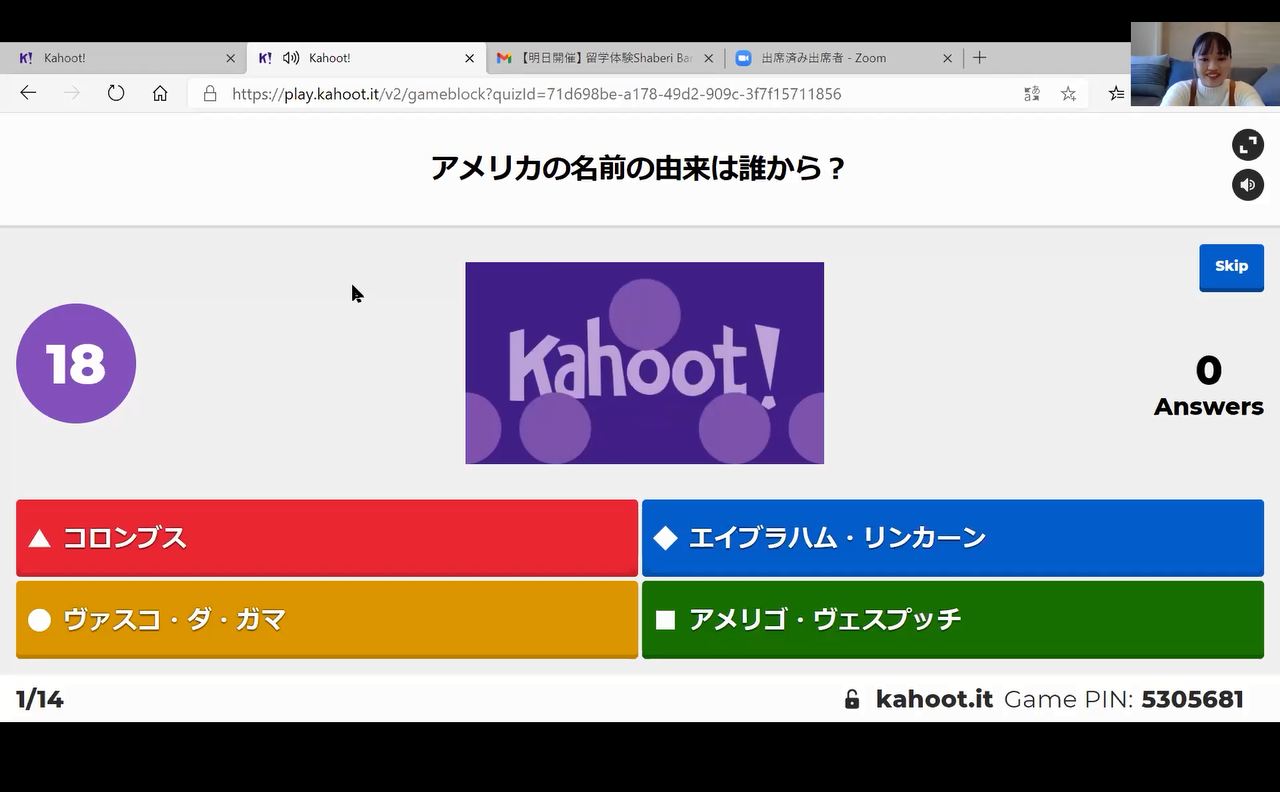Close the Gmail Shaberi Bar tab
Image resolution: width=1280 pixels, height=792 pixels.
coord(709,58)
